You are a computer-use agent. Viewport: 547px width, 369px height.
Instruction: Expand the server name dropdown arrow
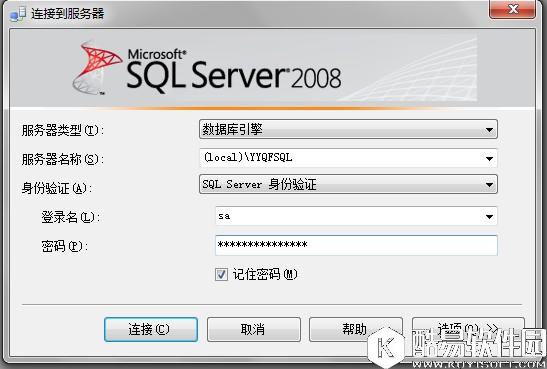[x=489, y=159]
